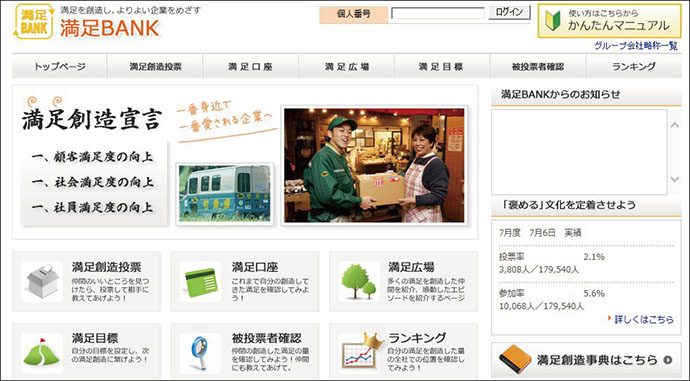690x381 pixels.
Task: Click the 満足口座 card heading
Action: coord(255,267)
